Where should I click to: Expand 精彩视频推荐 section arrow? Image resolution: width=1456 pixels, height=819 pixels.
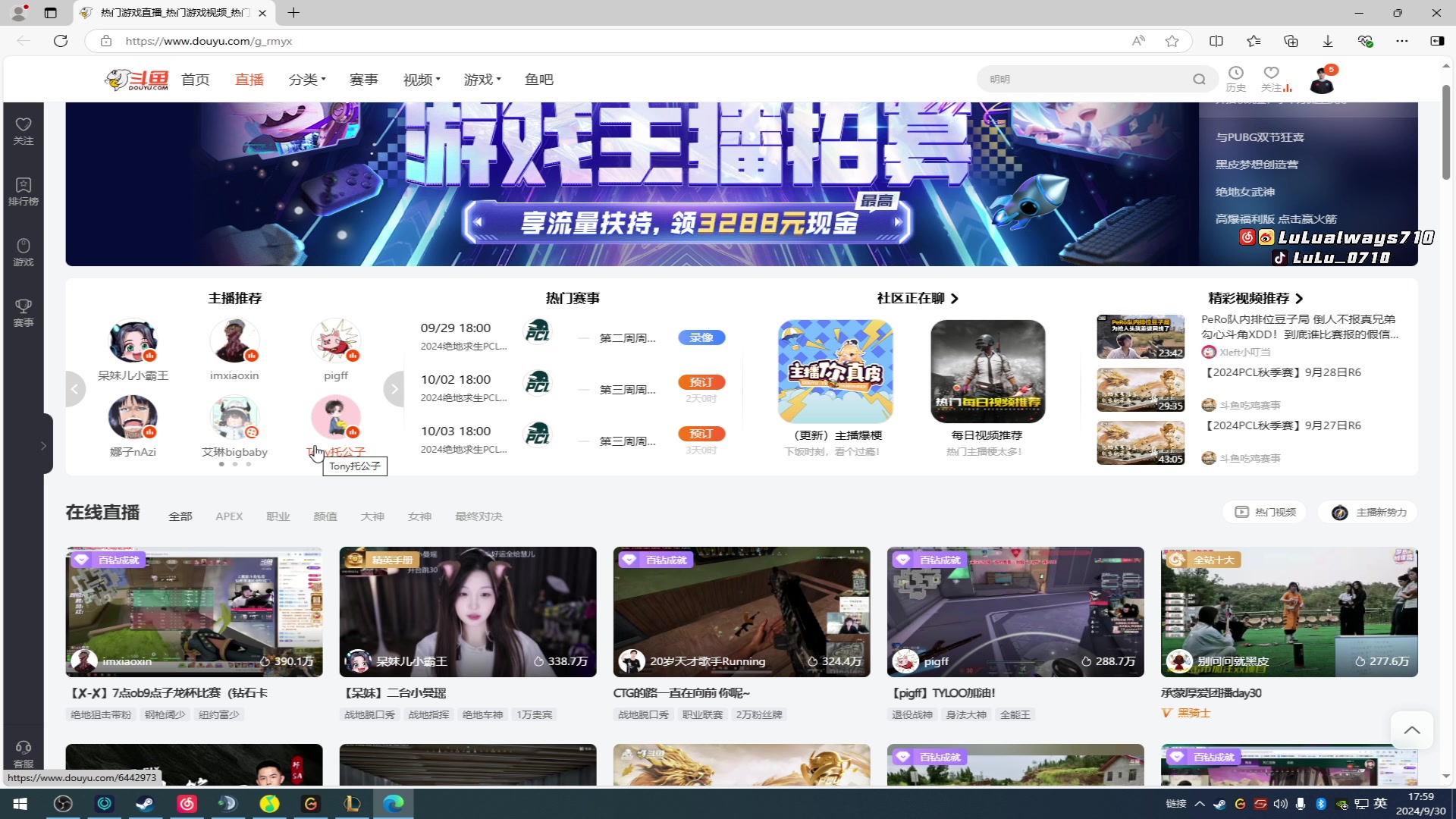click(x=1299, y=299)
